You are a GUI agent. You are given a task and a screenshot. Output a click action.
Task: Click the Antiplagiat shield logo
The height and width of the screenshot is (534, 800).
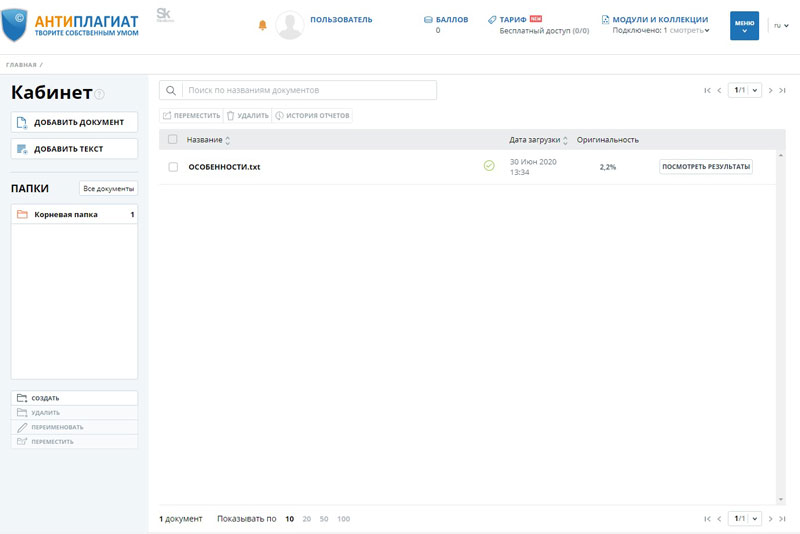pyautogui.click(x=15, y=25)
